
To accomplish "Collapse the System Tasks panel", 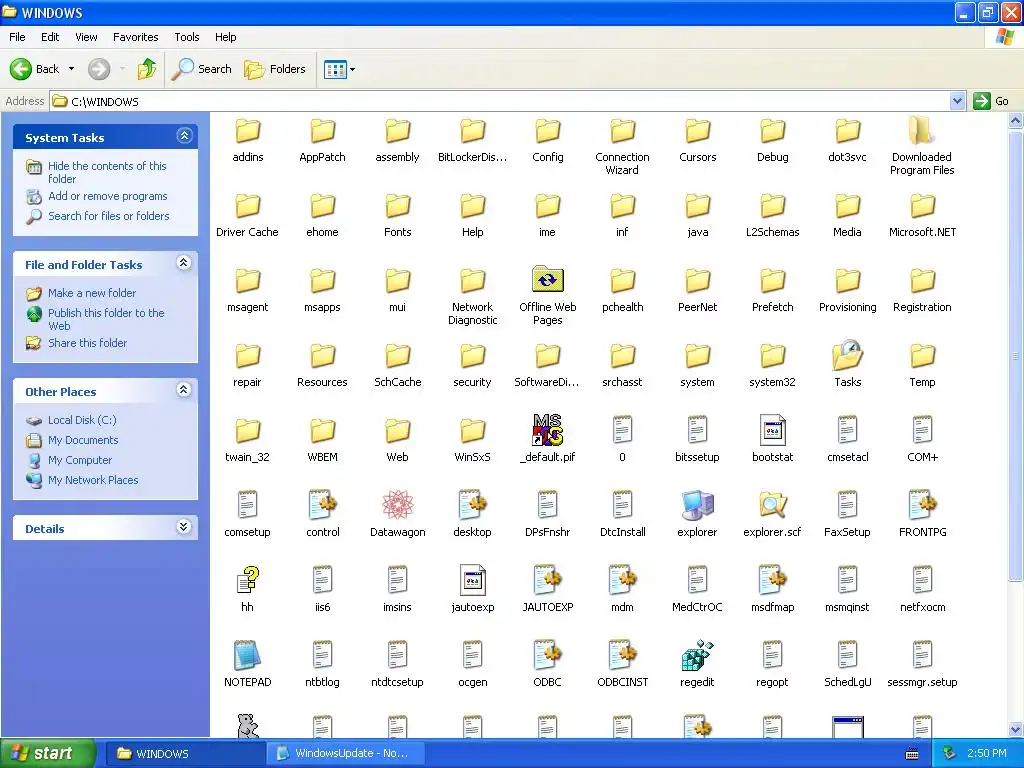I will tap(184, 136).
